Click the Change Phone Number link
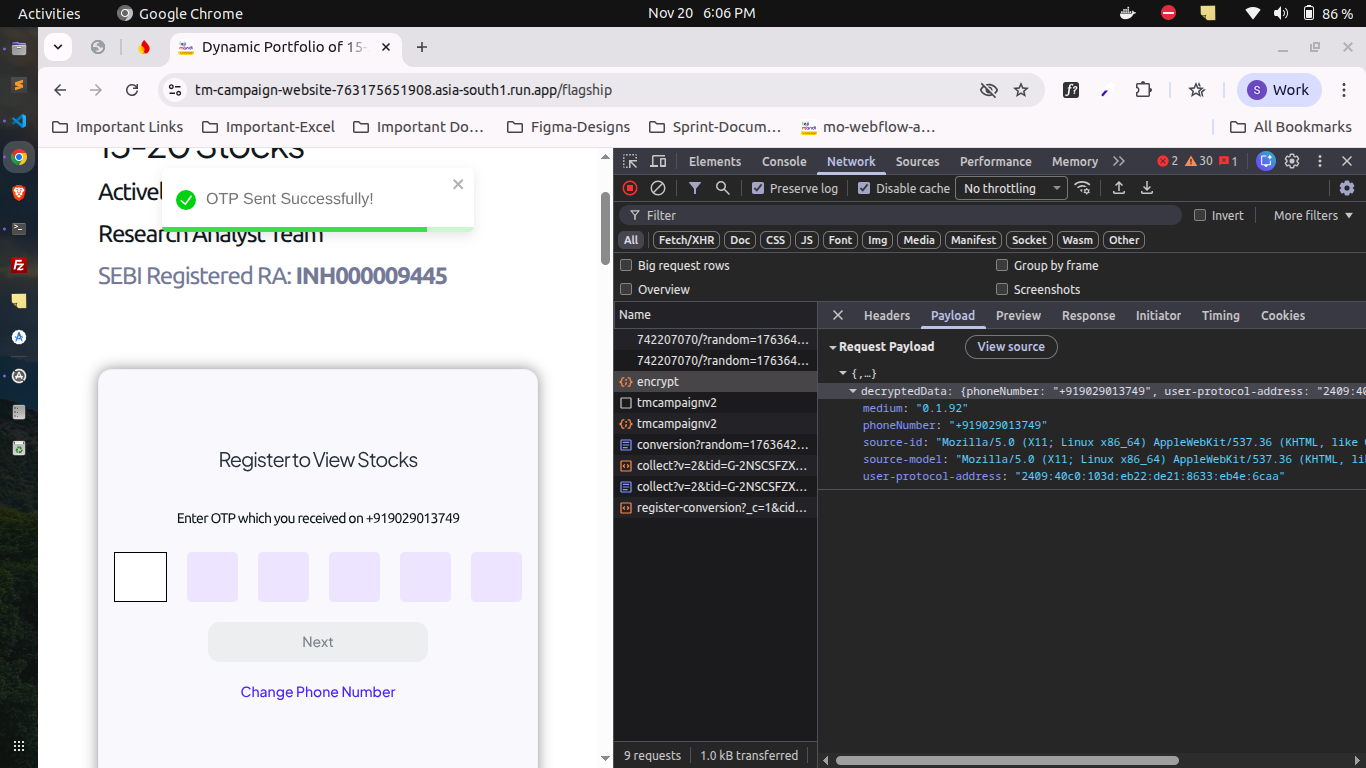This screenshot has height=768, width=1366. (x=318, y=692)
